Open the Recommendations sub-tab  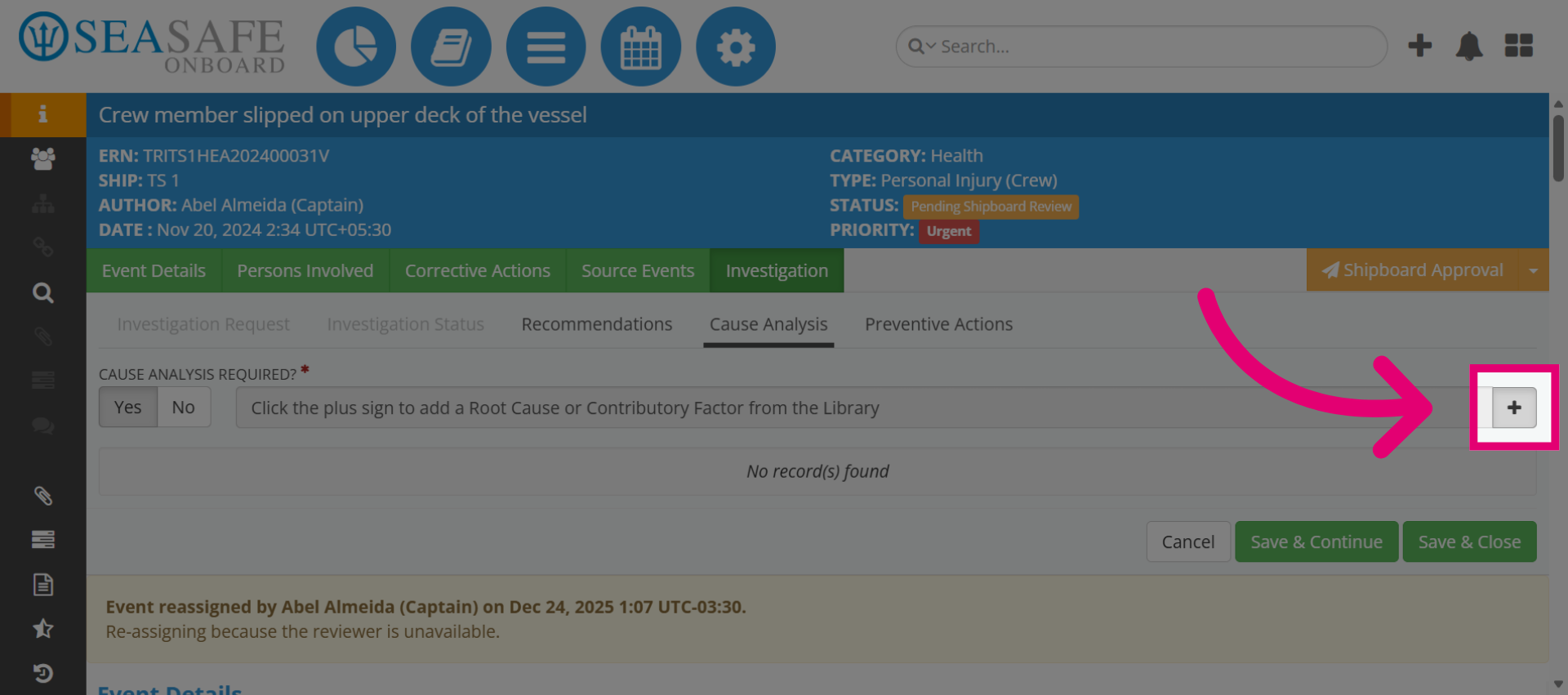[x=596, y=324]
